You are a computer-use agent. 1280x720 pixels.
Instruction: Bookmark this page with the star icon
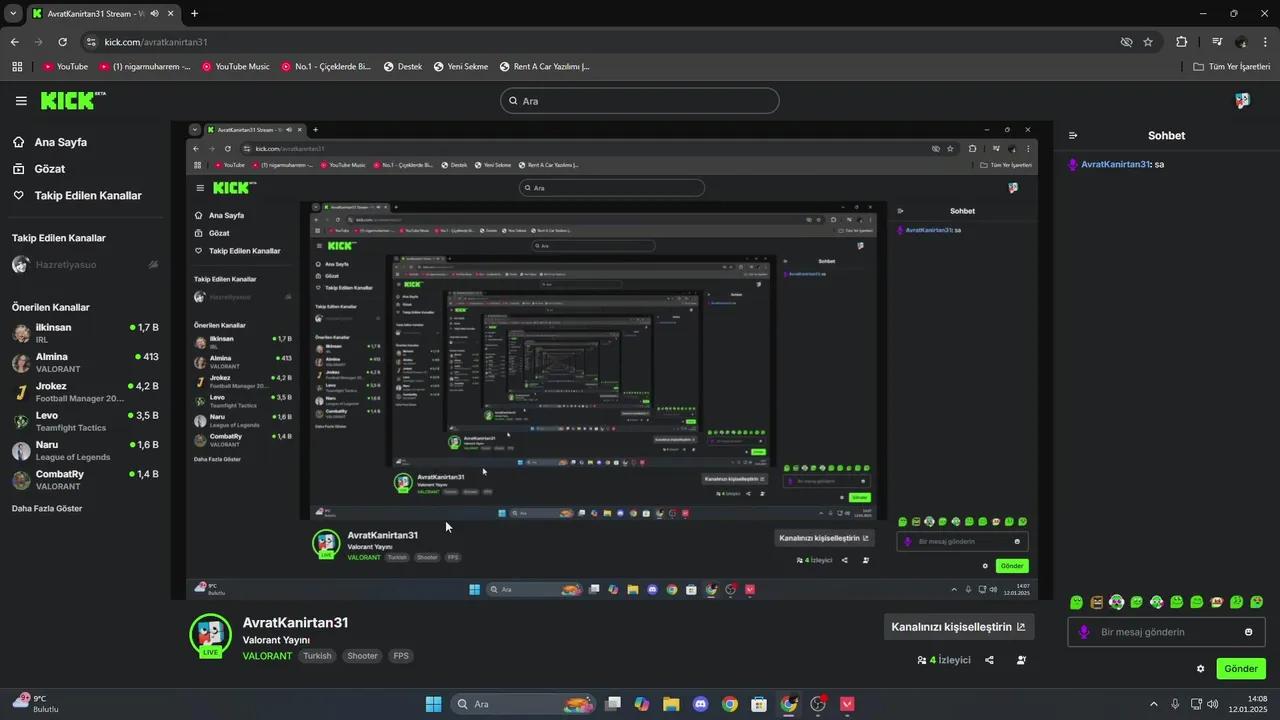tap(1148, 42)
